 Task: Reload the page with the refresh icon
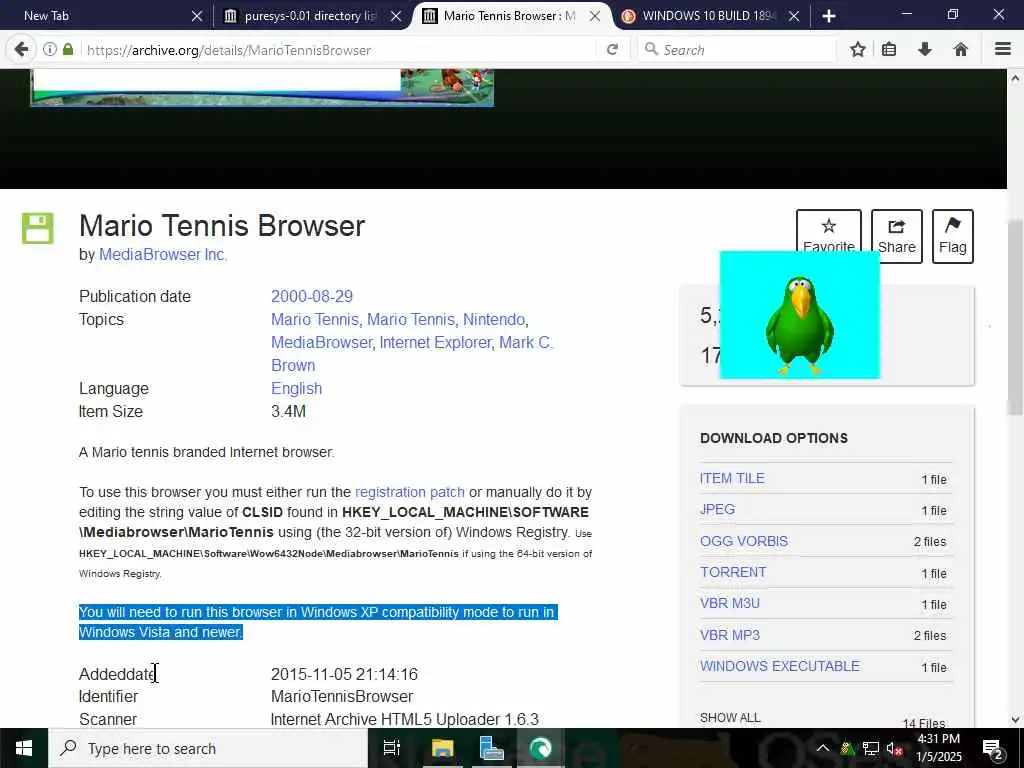click(x=612, y=50)
